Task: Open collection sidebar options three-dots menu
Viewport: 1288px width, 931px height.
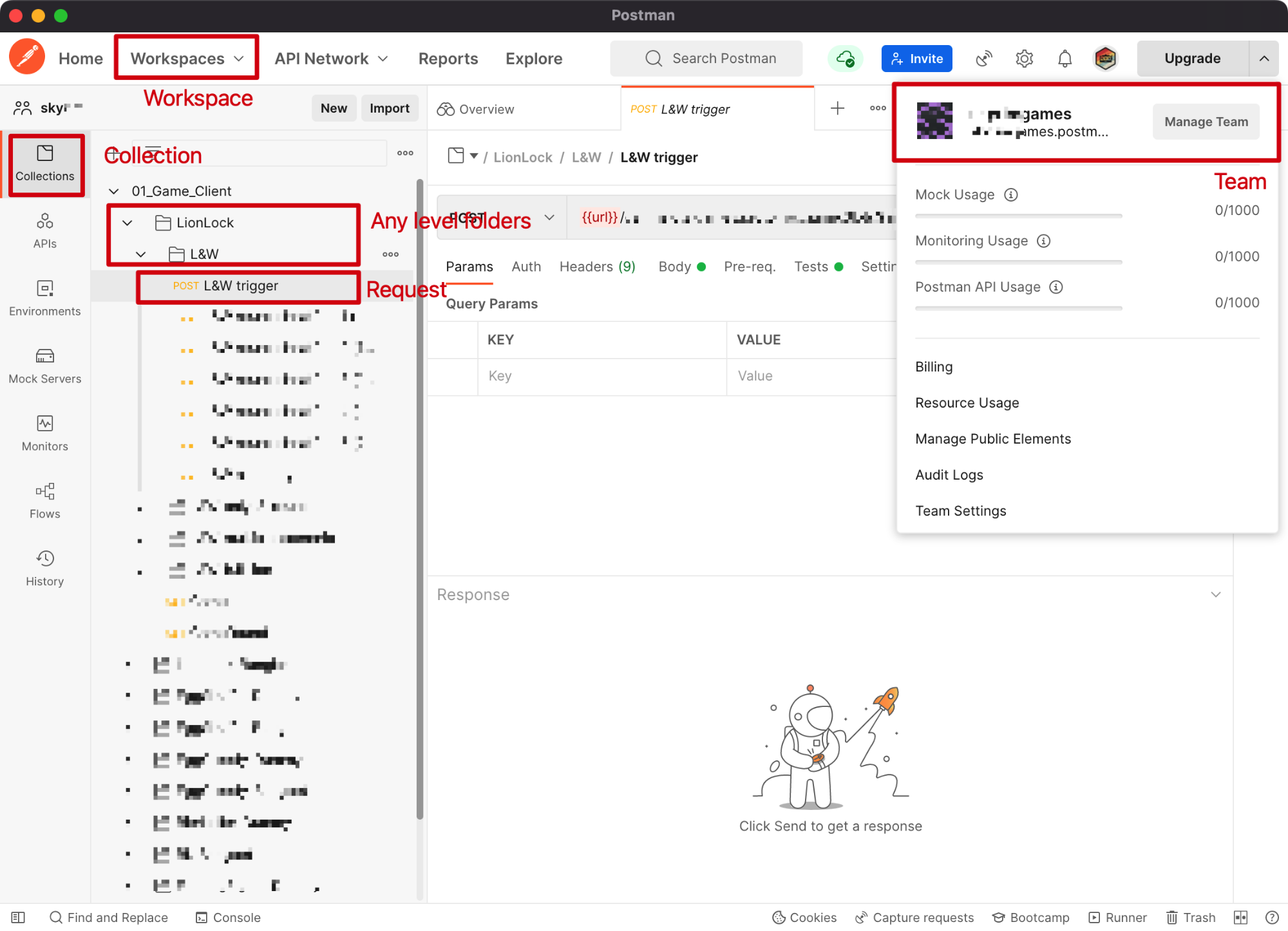Action: pyautogui.click(x=405, y=153)
